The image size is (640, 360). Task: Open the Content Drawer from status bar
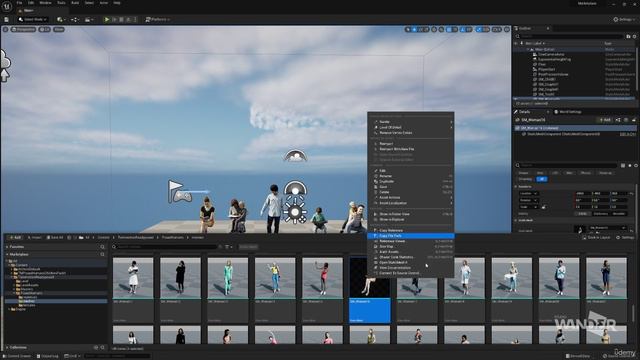(16, 356)
